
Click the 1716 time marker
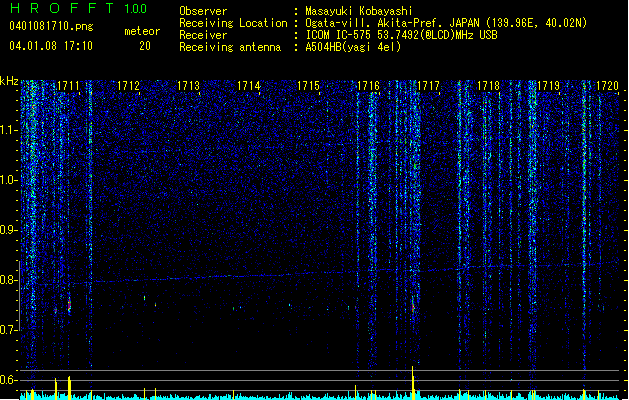click(368, 86)
